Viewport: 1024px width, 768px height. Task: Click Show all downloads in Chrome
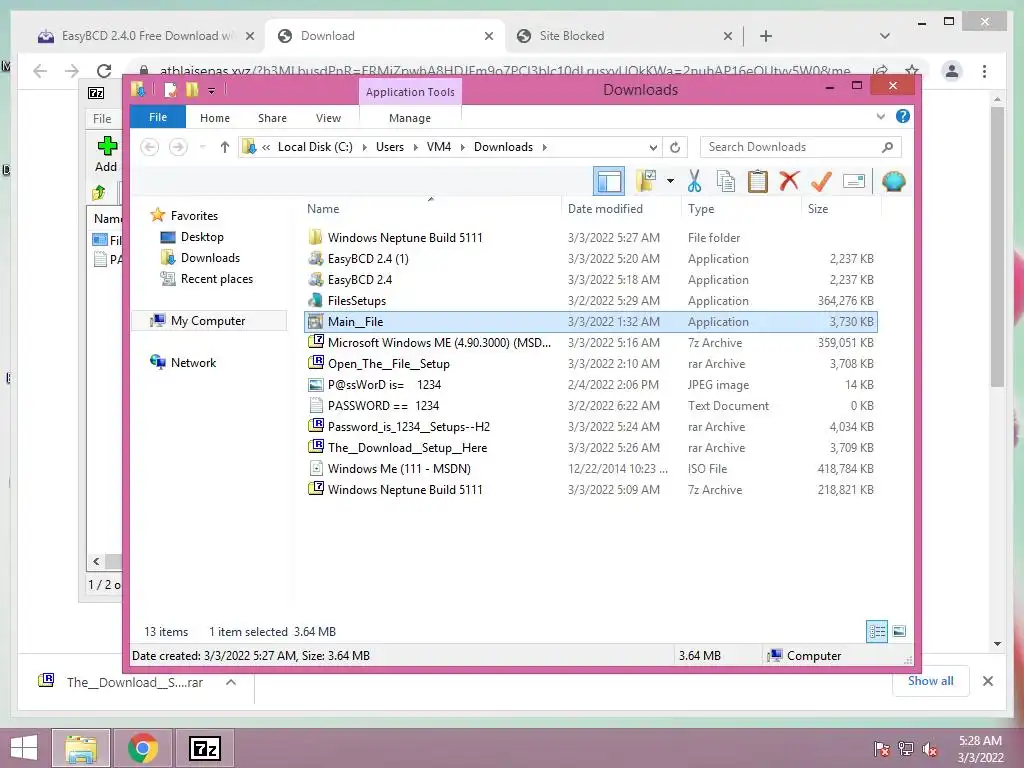(930, 681)
